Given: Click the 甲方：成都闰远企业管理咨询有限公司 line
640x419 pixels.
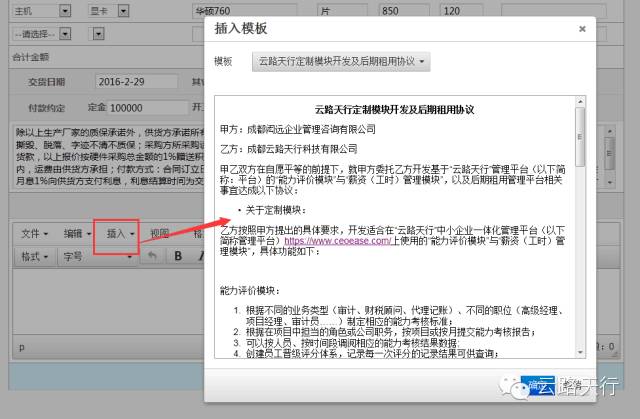Looking at the screenshot, I should click(x=298, y=129).
